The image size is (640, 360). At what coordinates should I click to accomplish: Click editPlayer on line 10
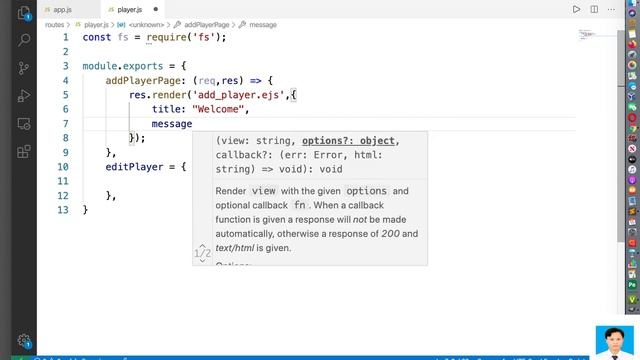coord(134,167)
